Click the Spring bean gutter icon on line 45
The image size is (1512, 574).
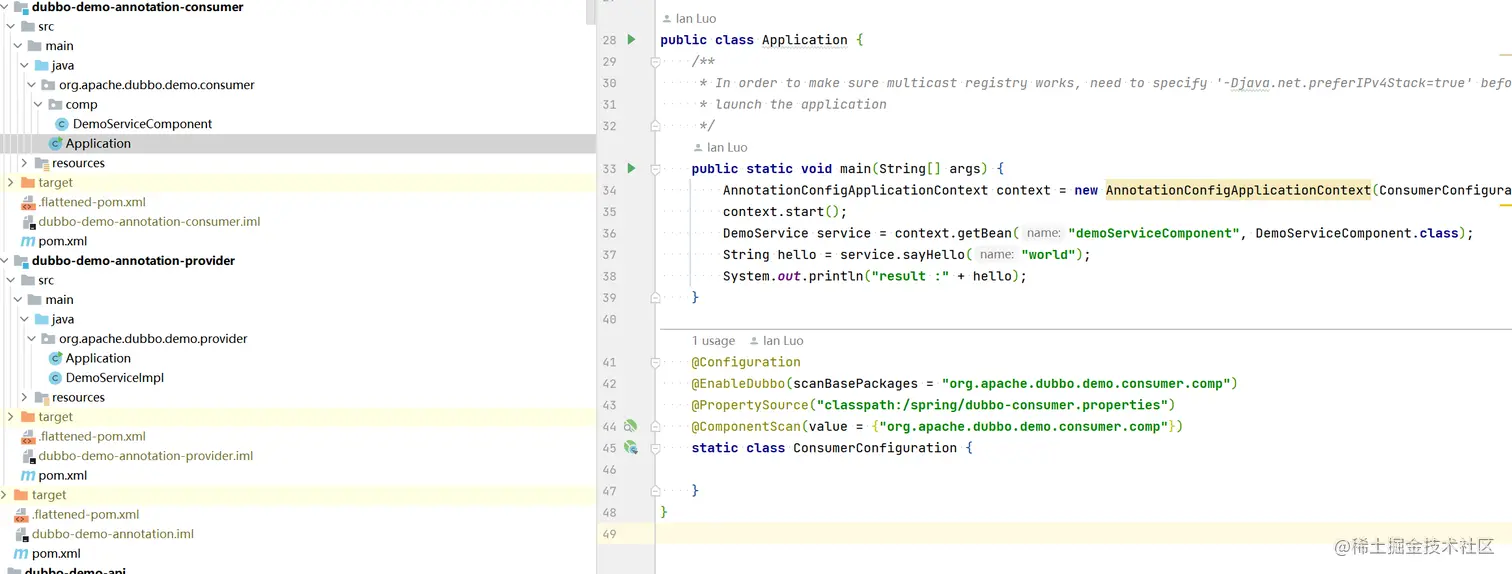[630, 447]
